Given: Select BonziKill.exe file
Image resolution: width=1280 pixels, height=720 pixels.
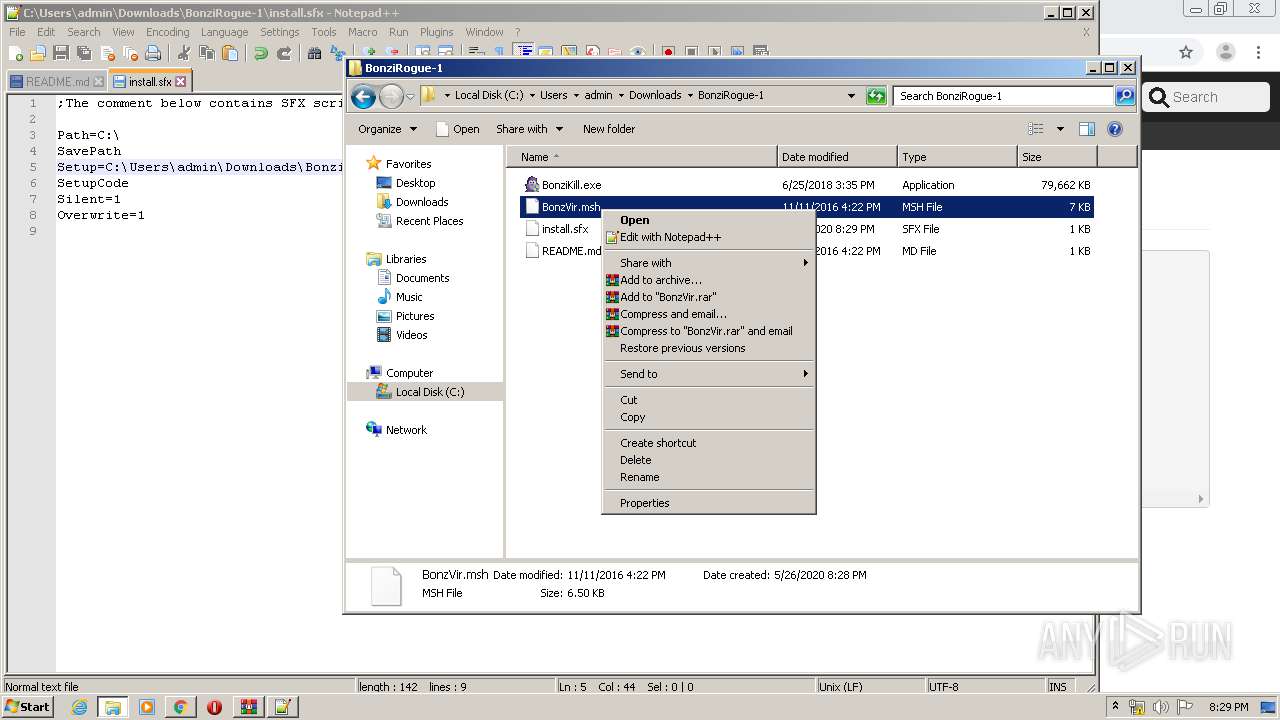Looking at the screenshot, I should pos(571,185).
